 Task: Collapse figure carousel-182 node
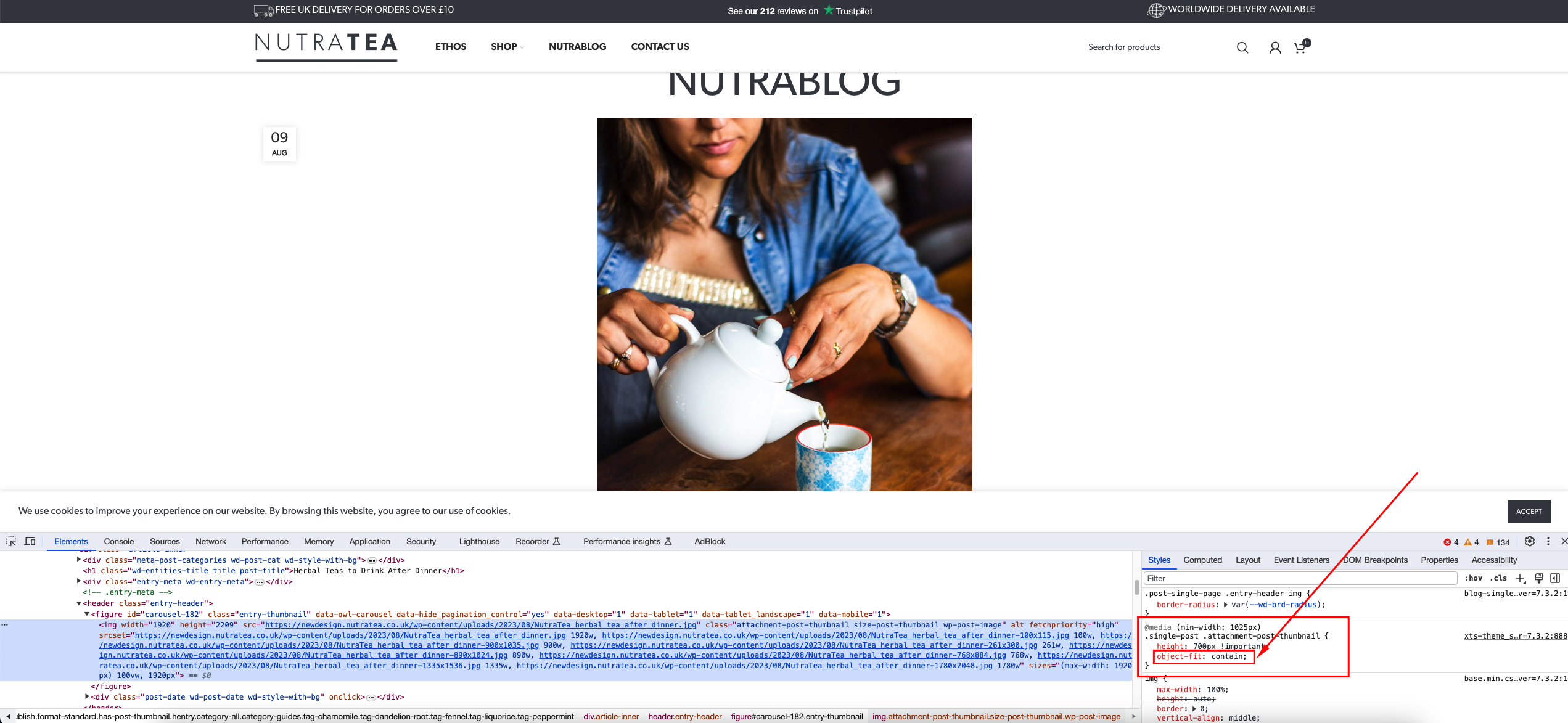click(86, 614)
